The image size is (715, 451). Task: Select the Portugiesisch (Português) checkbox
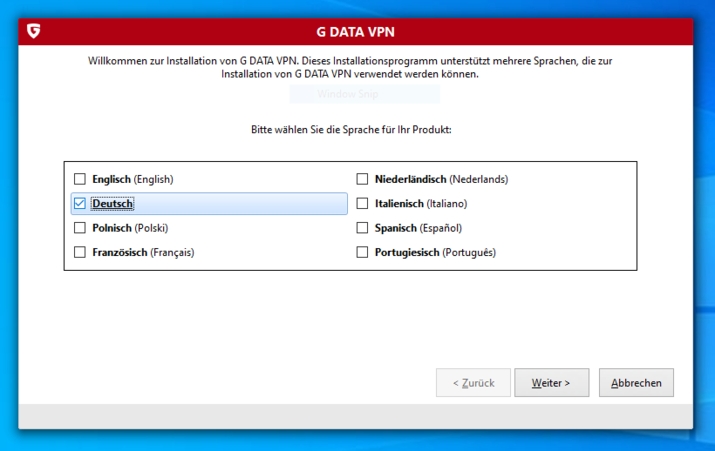[x=362, y=252]
